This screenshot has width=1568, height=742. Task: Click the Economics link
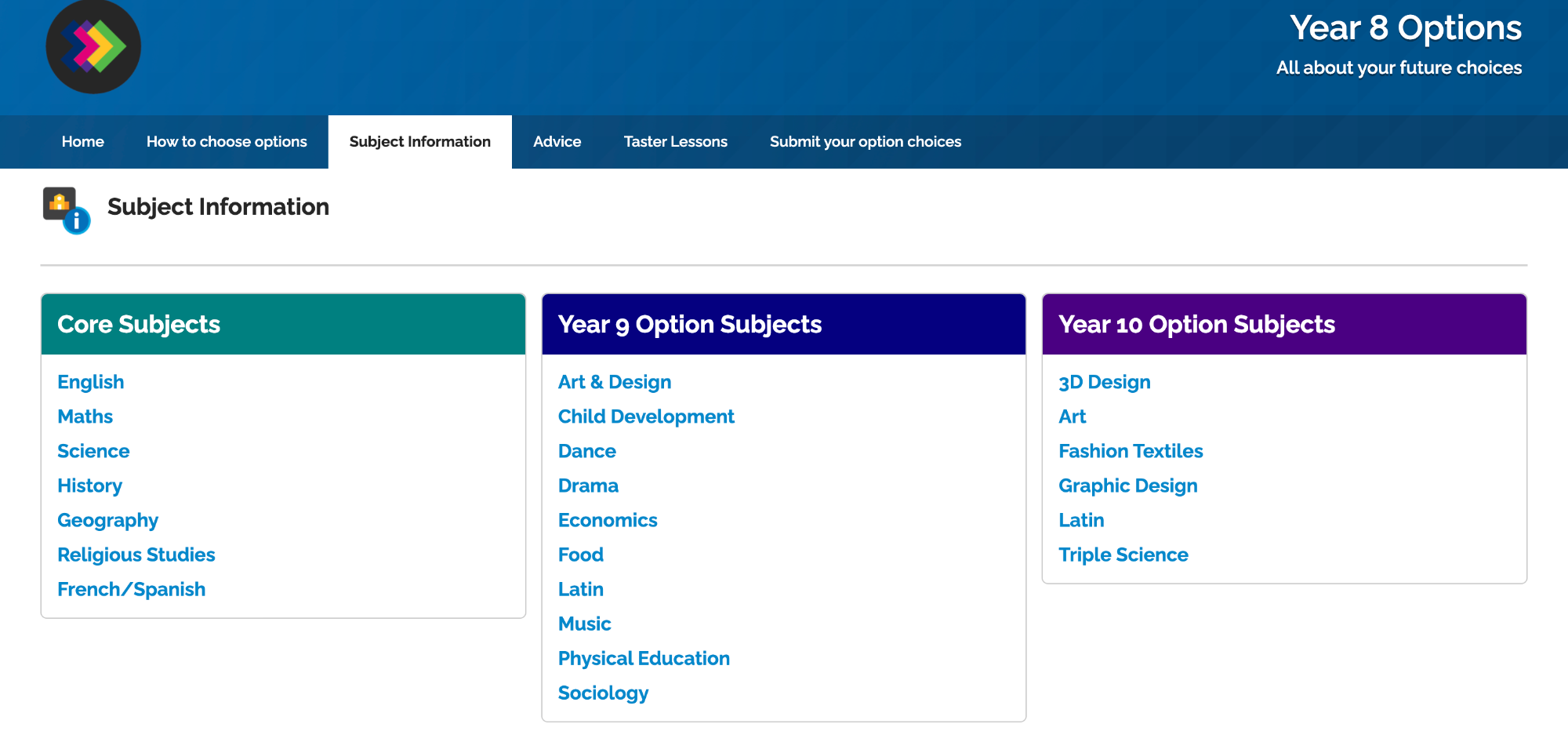point(608,520)
